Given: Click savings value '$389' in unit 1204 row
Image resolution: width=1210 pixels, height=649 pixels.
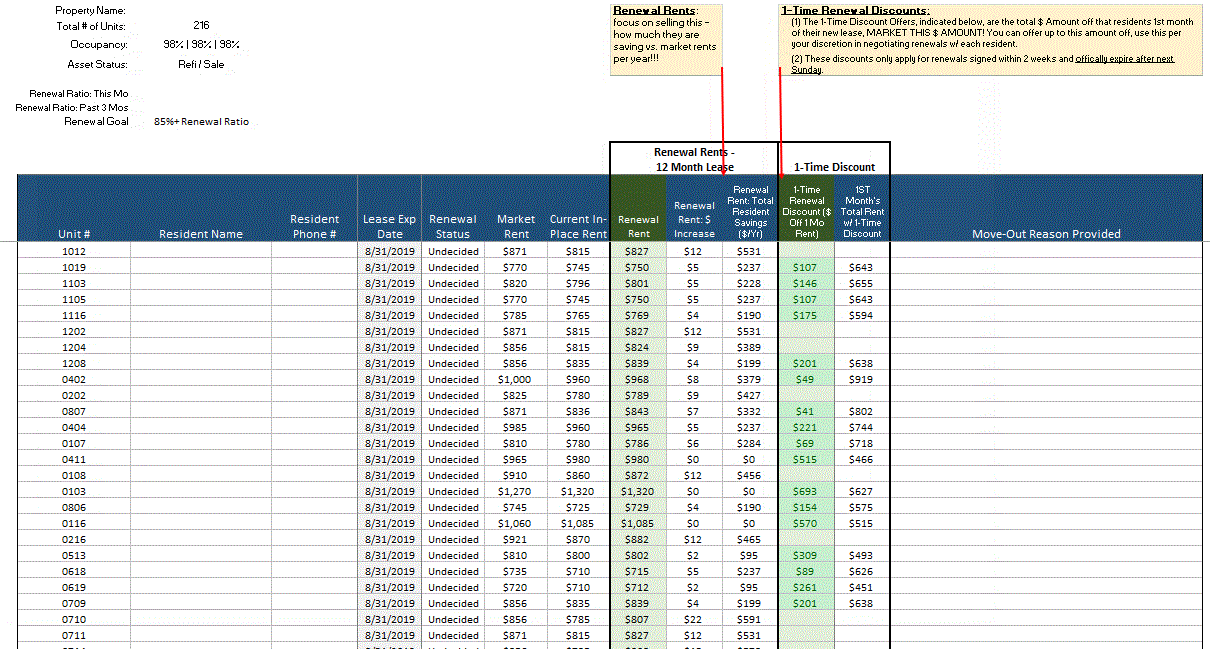Looking at the screenshot, I should (x=750, y=347).
